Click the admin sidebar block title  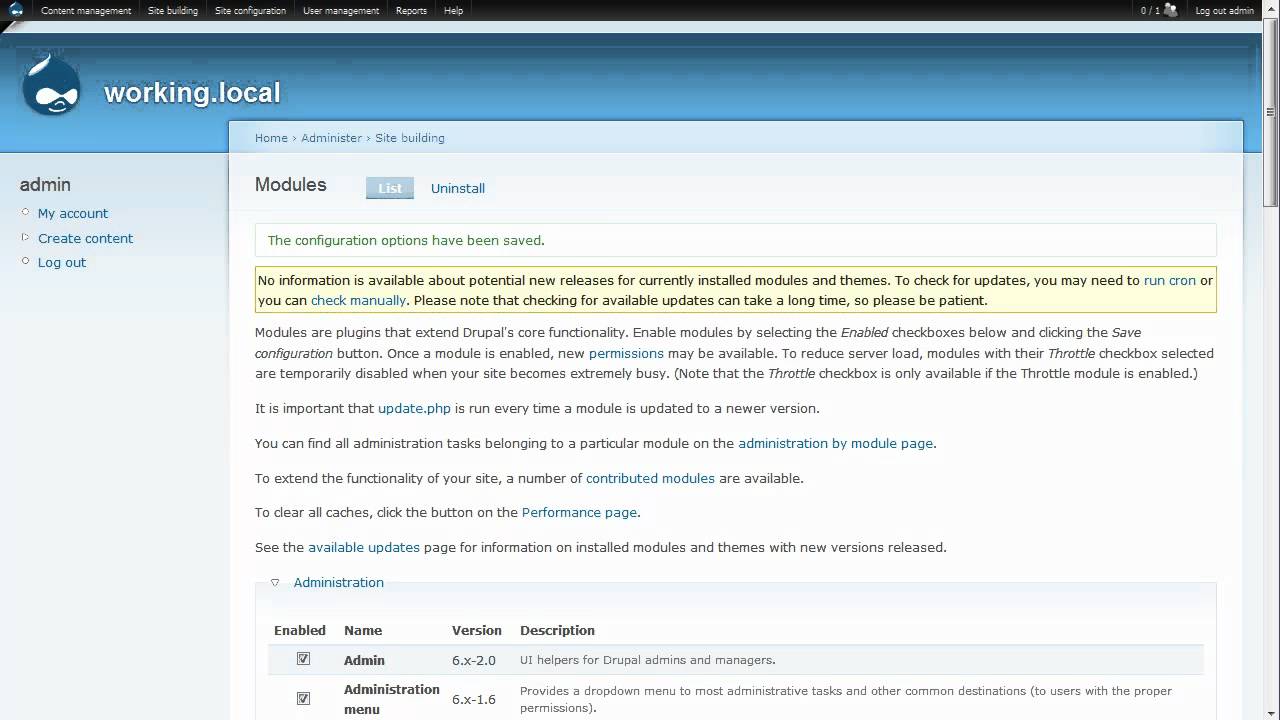tap(45, 185)
